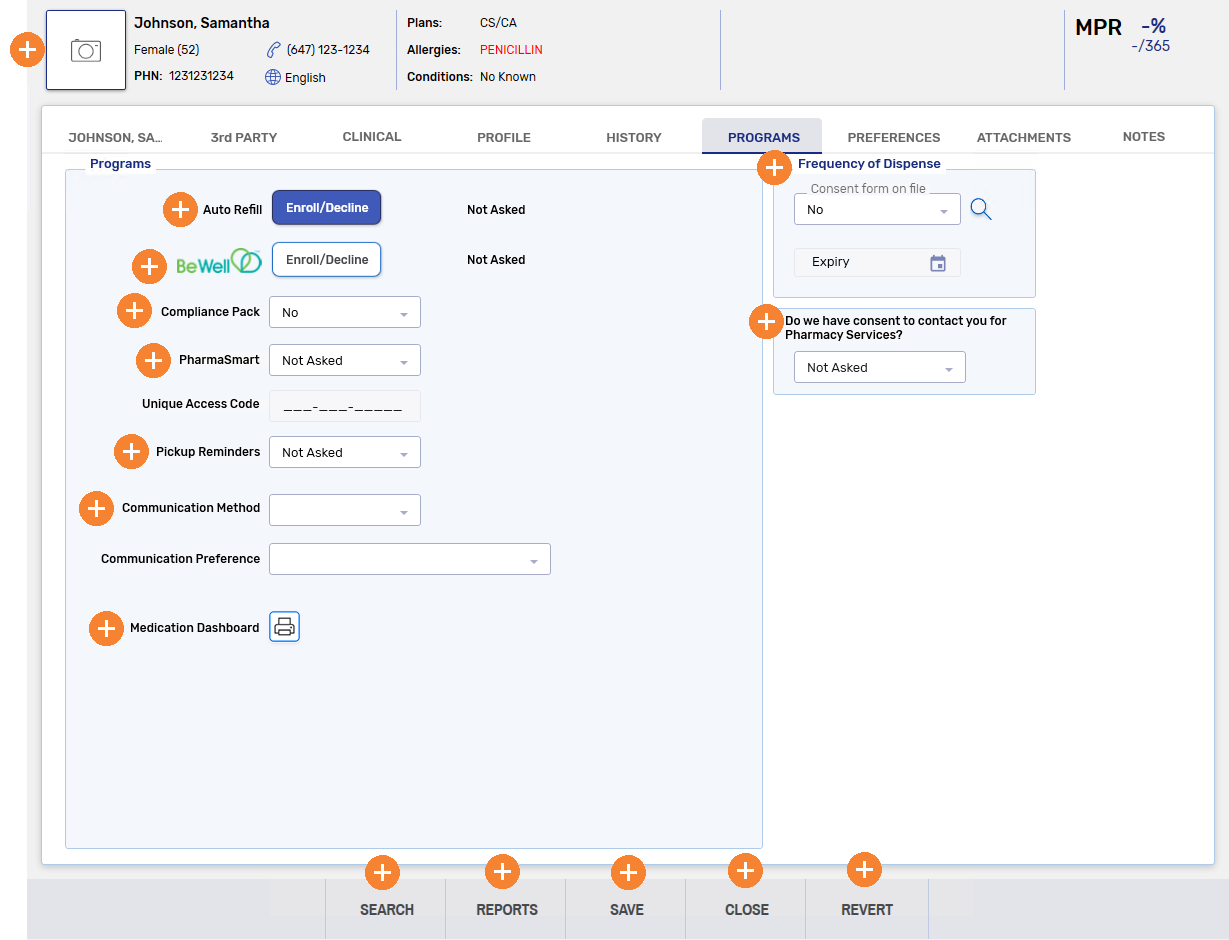
Task: Click the globe language icon
Action: [x=273, y=77]
